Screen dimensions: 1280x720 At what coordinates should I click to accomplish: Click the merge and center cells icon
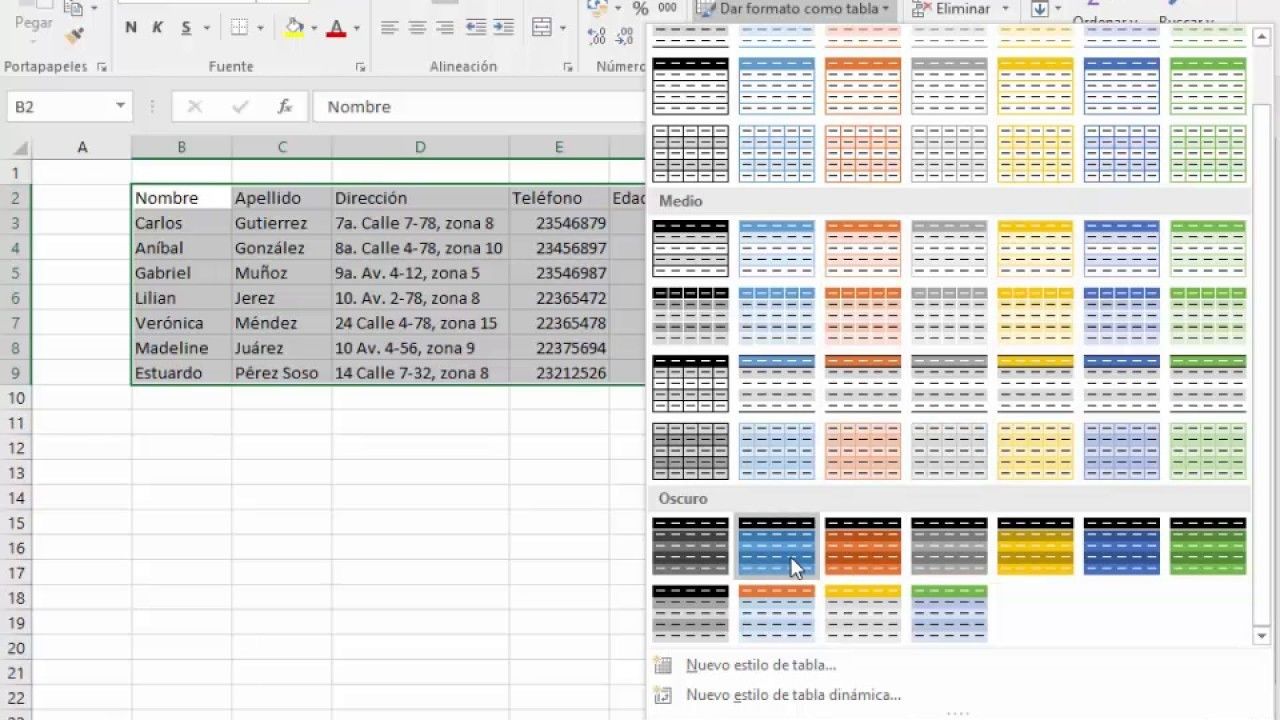(x=542, y=28)
